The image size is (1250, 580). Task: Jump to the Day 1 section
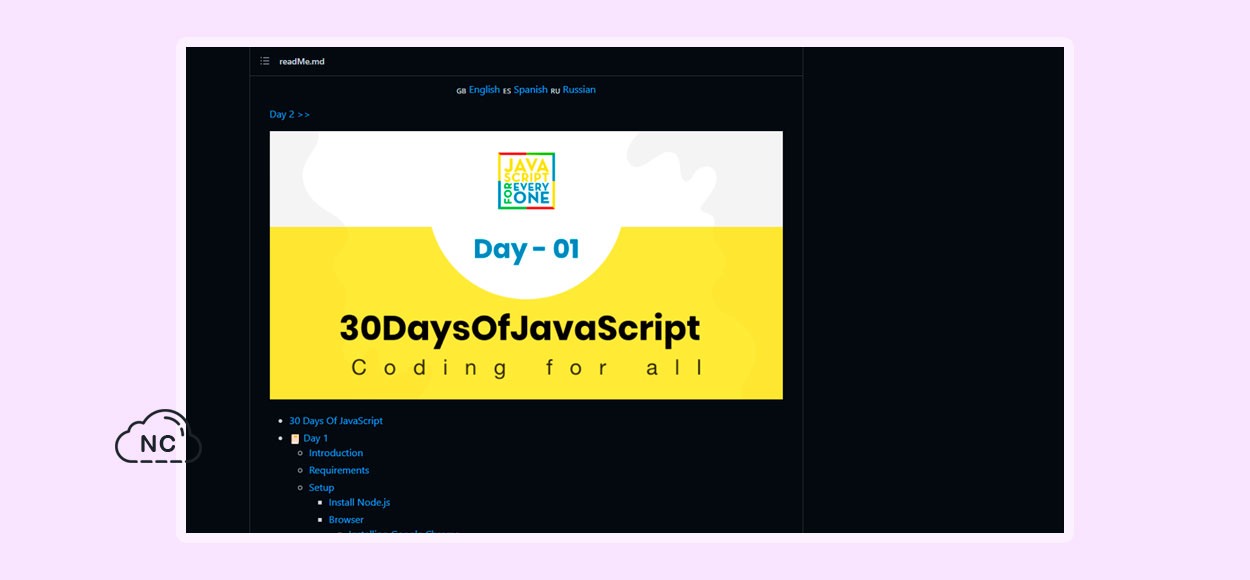coord(315,438)
